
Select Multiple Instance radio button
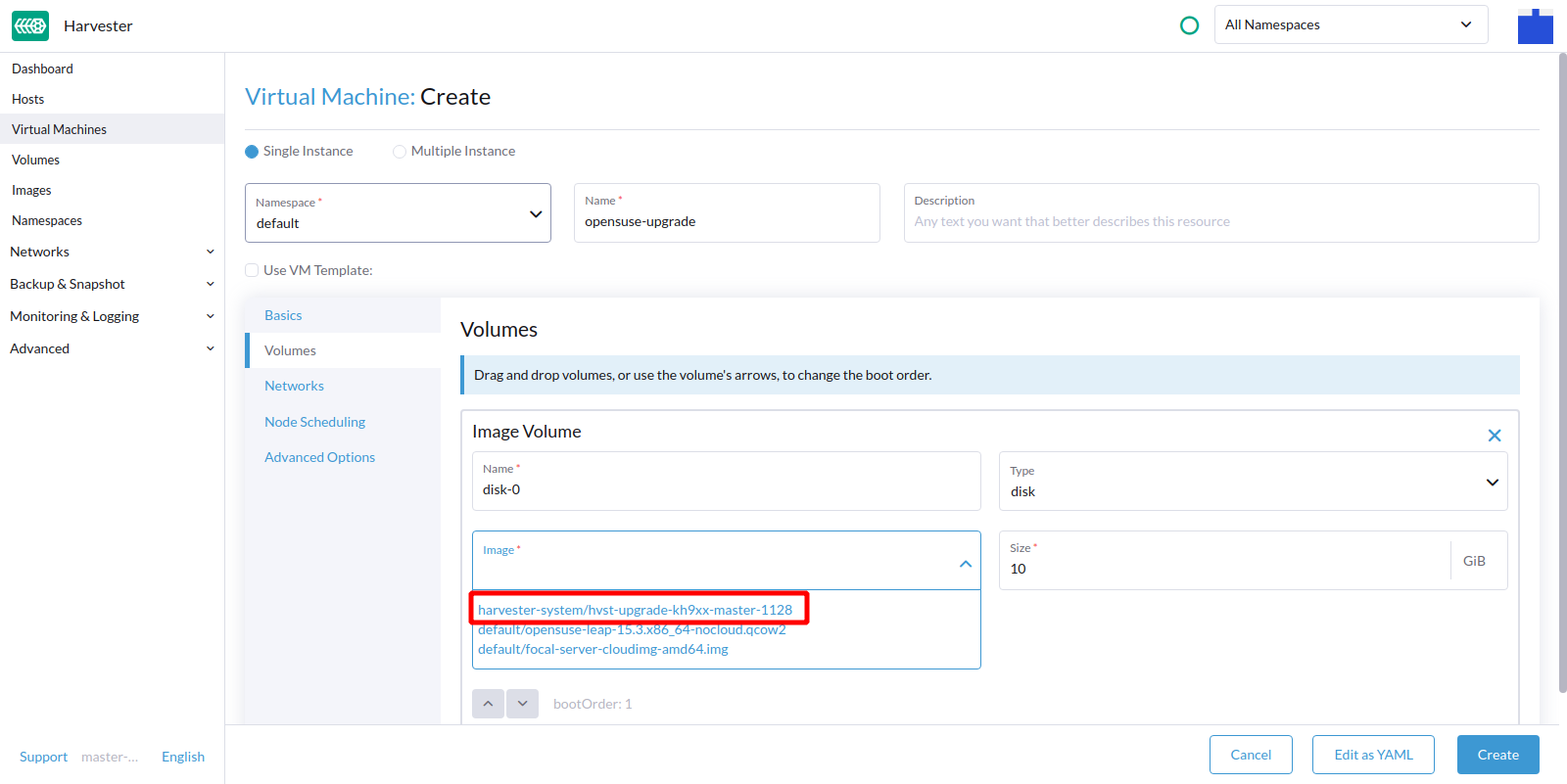coord(400,152)
